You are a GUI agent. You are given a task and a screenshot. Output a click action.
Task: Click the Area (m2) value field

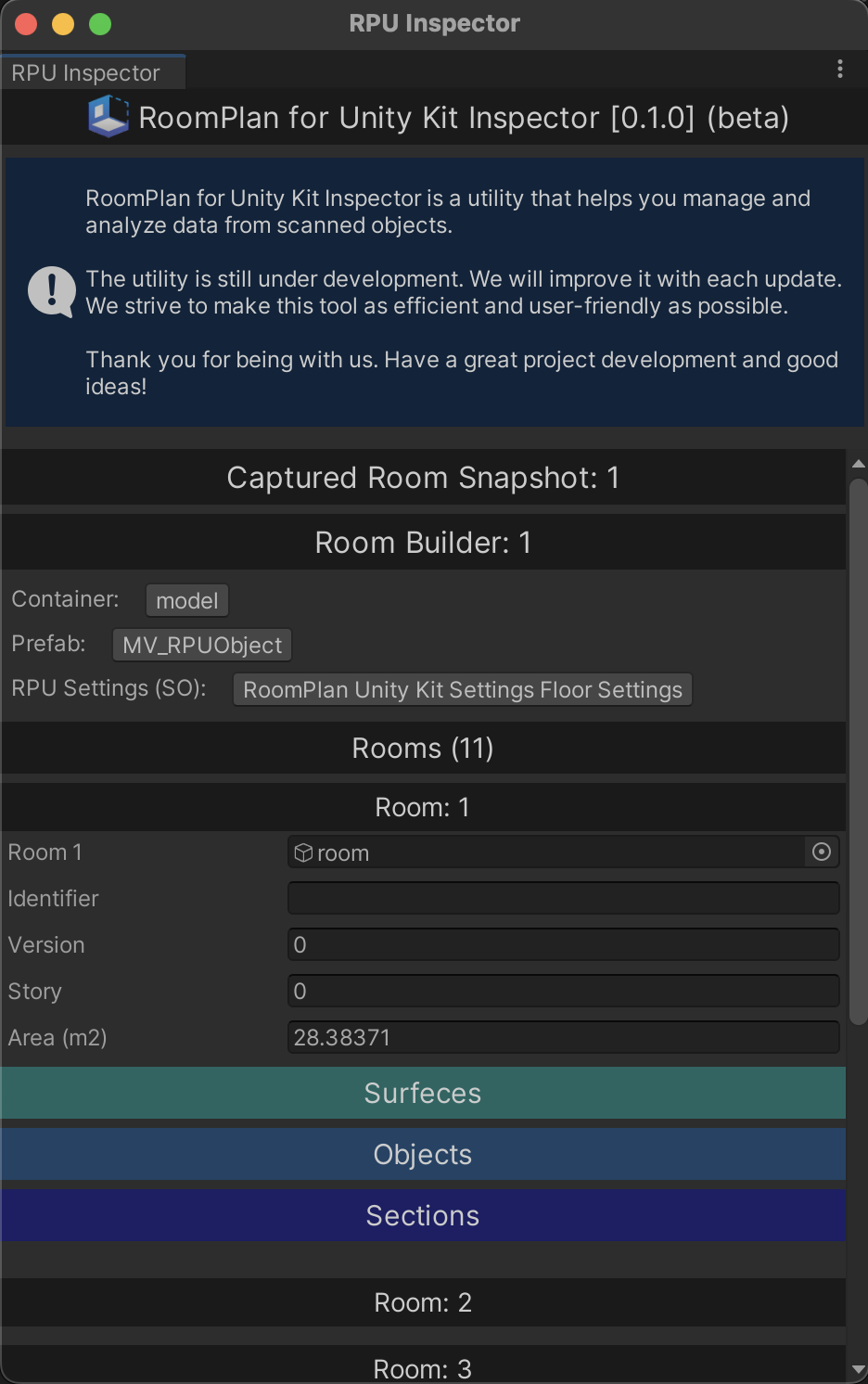[563, 1037]
